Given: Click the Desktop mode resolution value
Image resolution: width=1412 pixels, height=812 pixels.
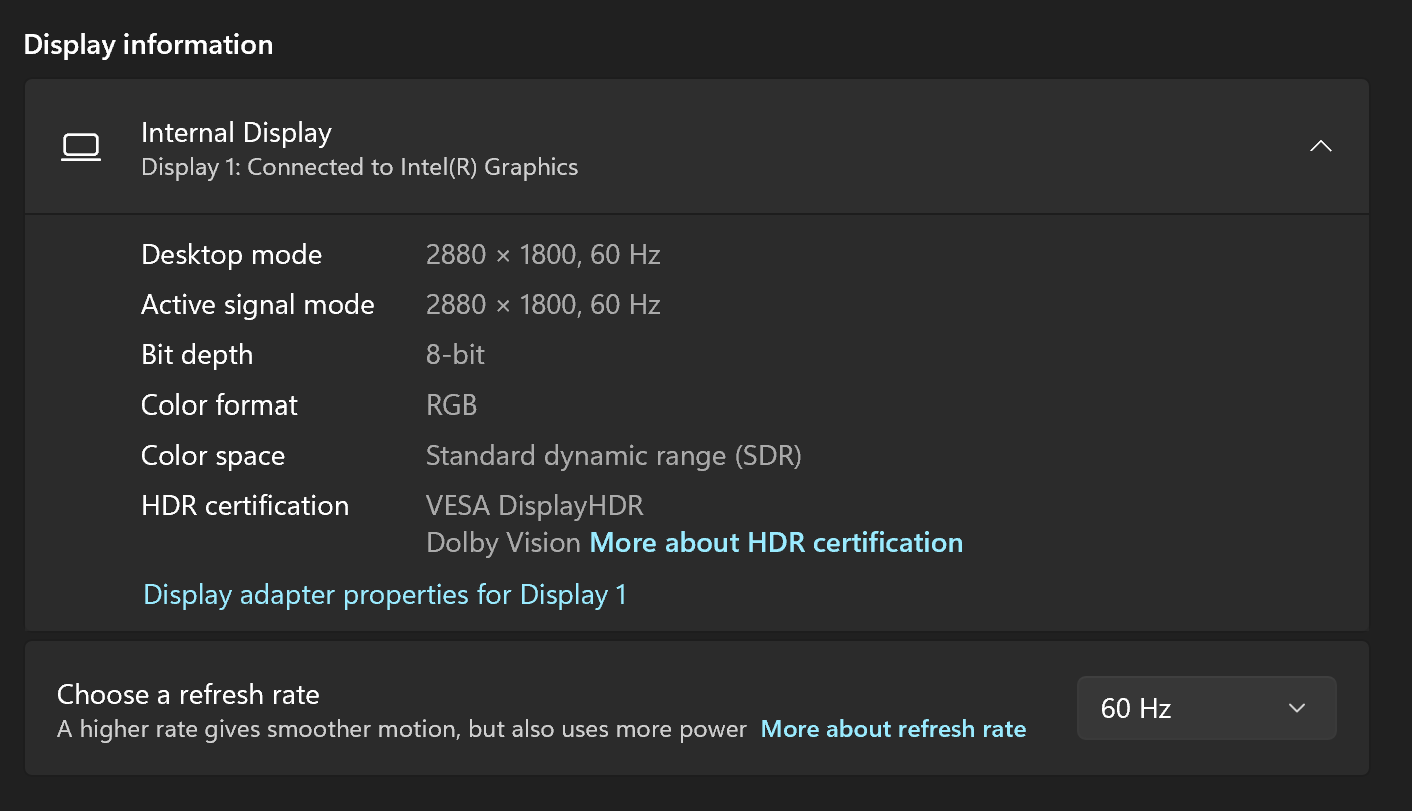Looking at the screenshot, I should [543, 255].
